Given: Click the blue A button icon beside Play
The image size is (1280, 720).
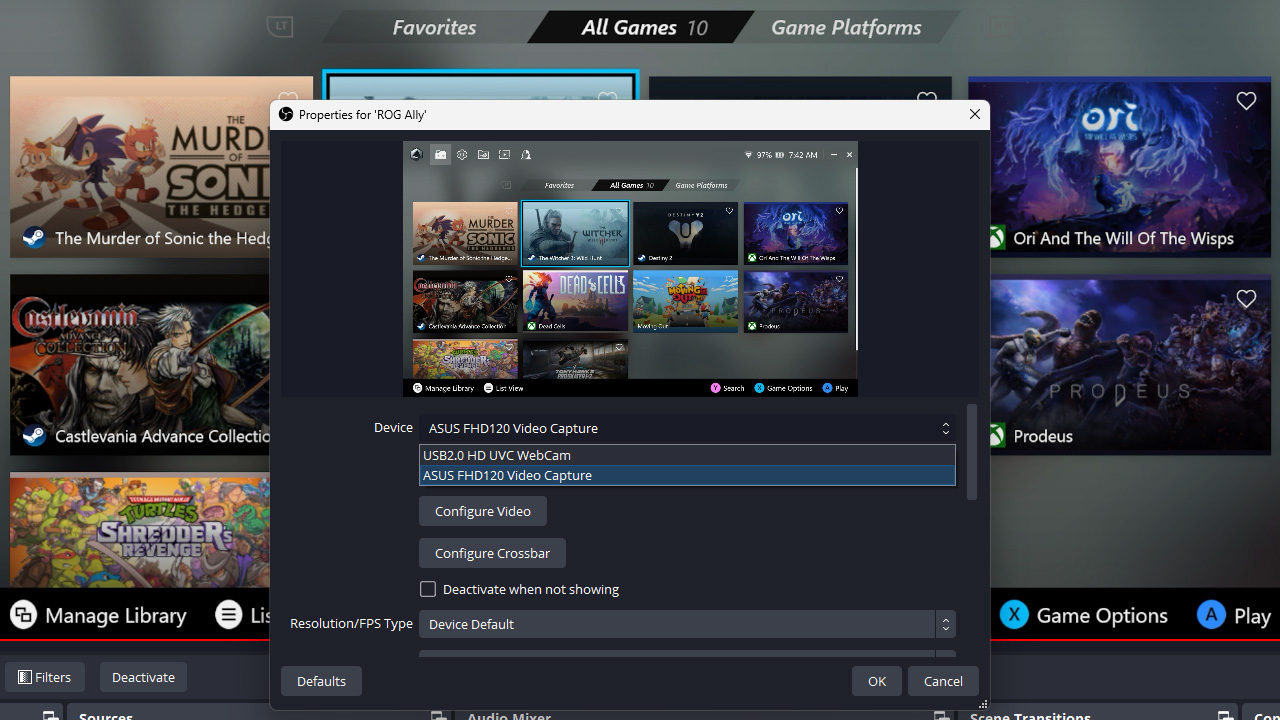Looking at the screenshot, I should [1211, 615].
